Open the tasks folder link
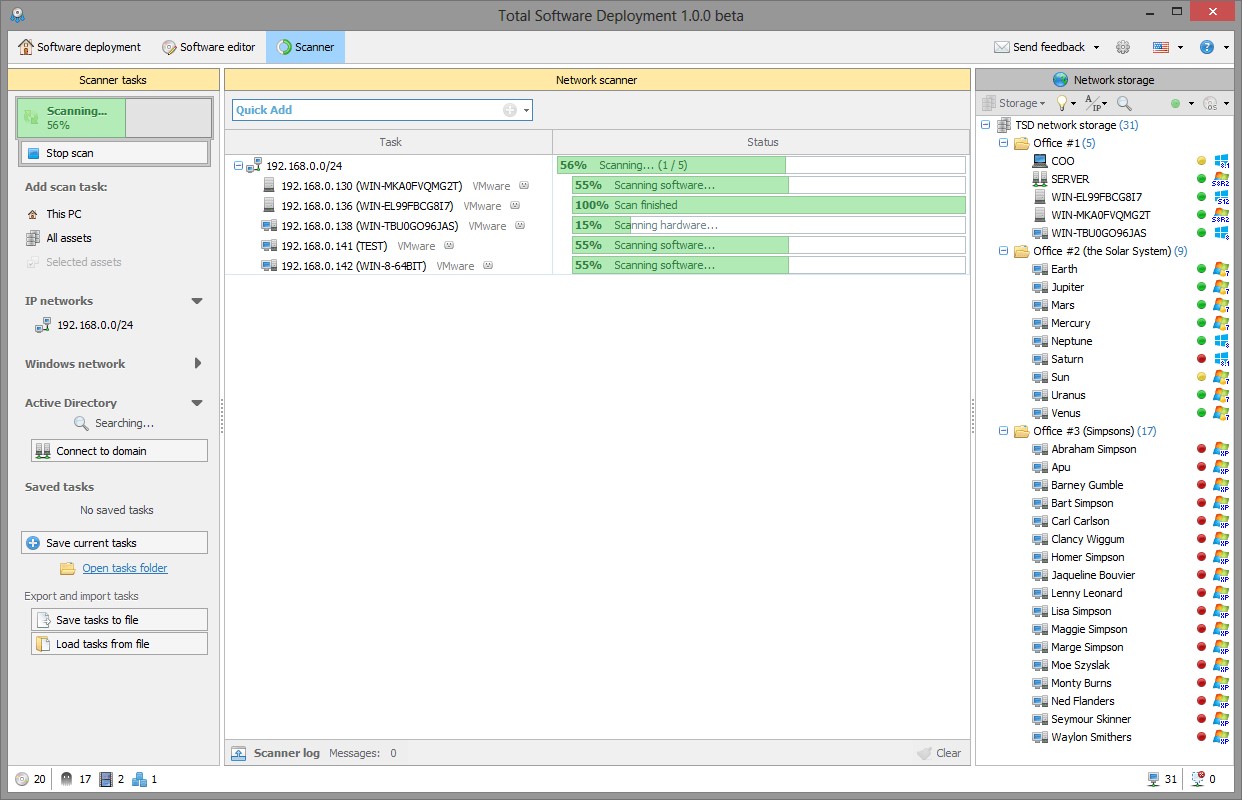 [x=125, y=568]
